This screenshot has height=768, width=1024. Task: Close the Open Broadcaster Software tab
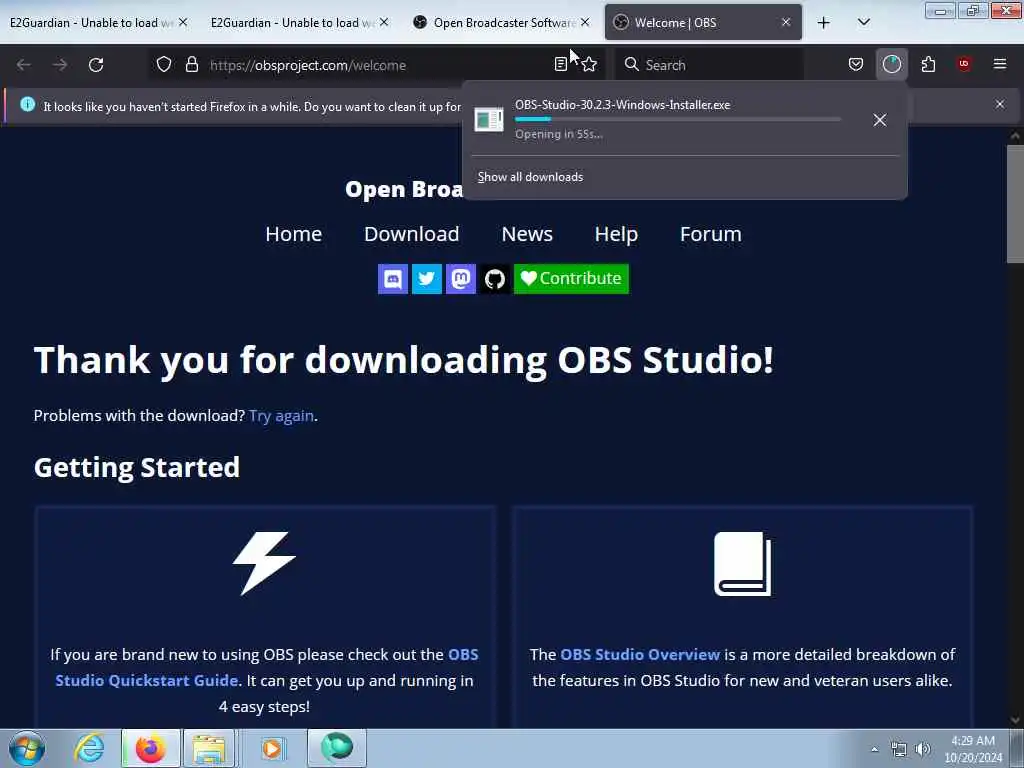click(x=585, y=23)
